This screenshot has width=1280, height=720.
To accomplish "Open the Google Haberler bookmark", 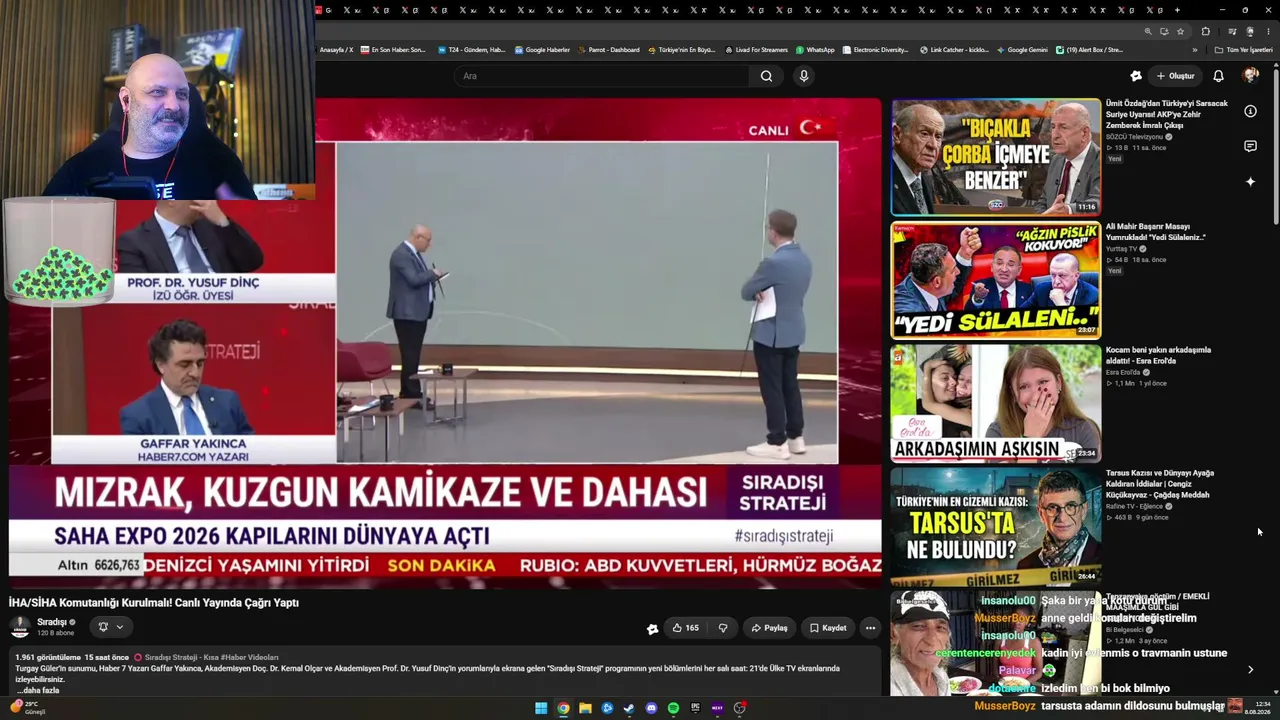I will click(542, 50).
